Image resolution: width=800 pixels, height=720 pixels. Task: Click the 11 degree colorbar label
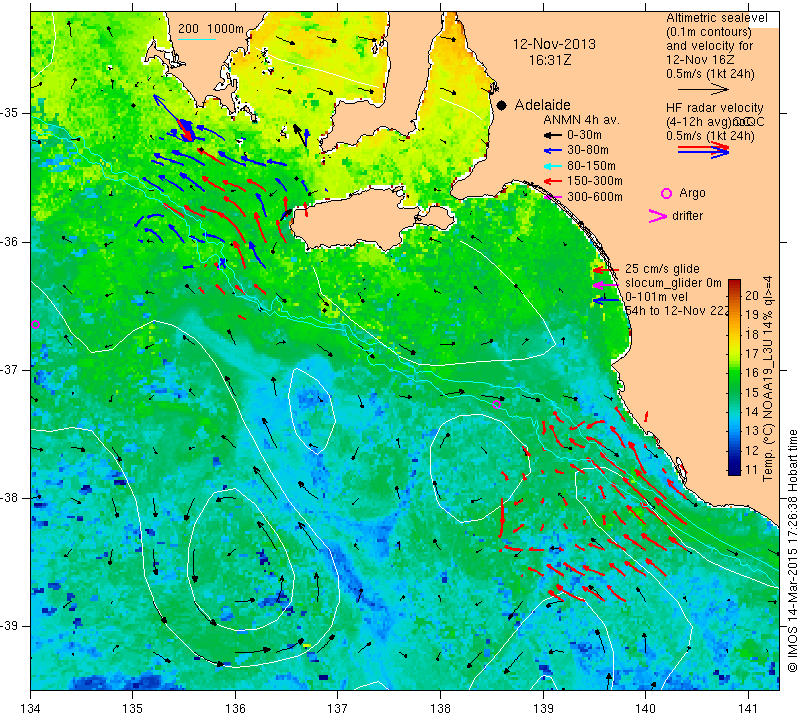click(x=752, y=469)
